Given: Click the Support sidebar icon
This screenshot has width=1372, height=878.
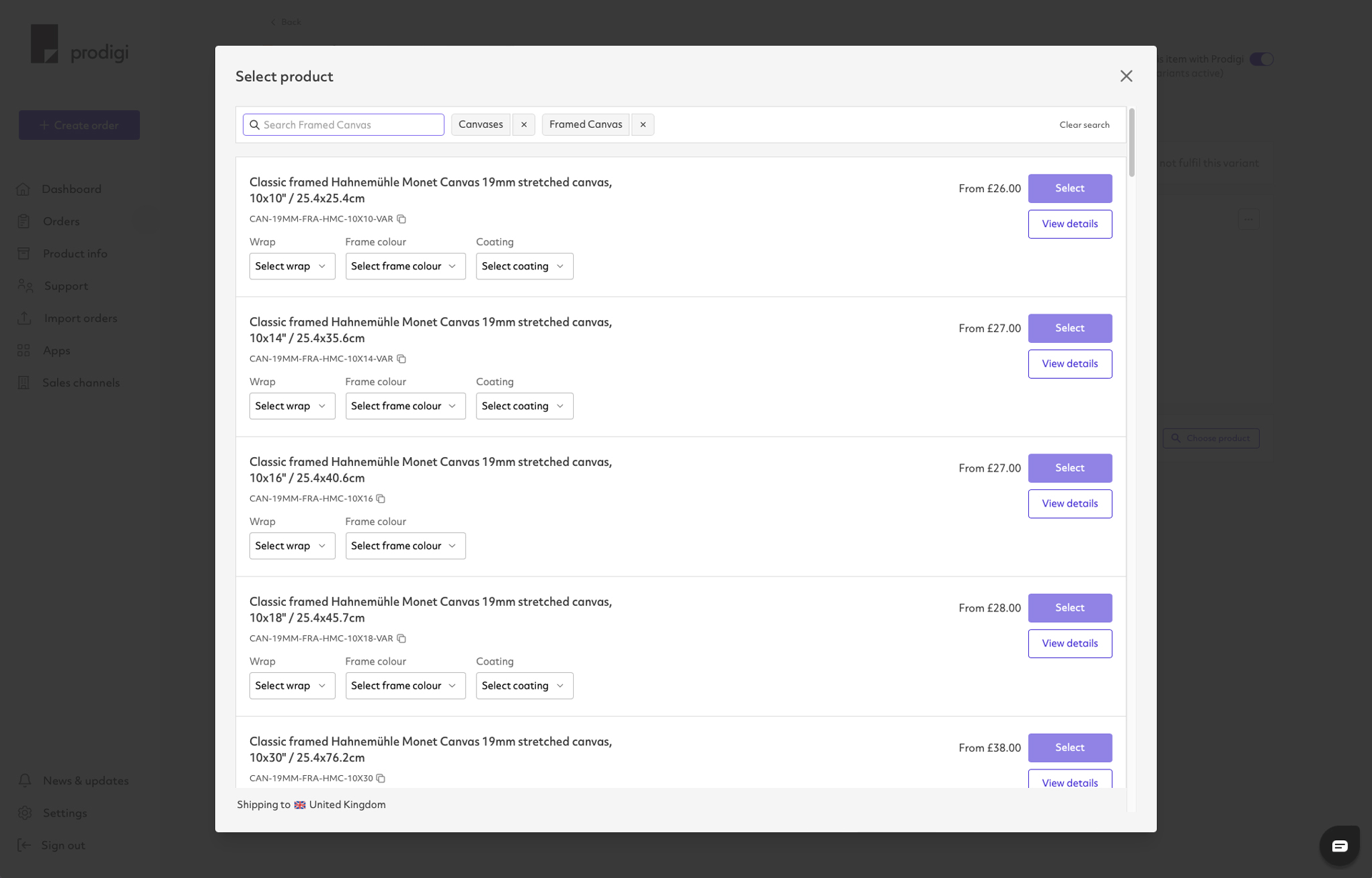Looking at the screenshot, I should pos(25,285).
